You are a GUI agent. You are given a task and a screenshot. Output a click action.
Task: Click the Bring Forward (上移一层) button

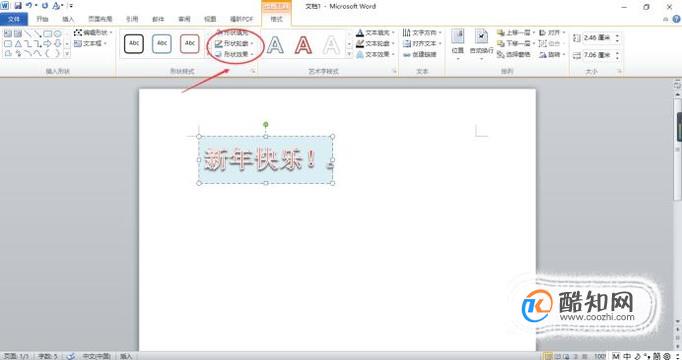[516, 33]
